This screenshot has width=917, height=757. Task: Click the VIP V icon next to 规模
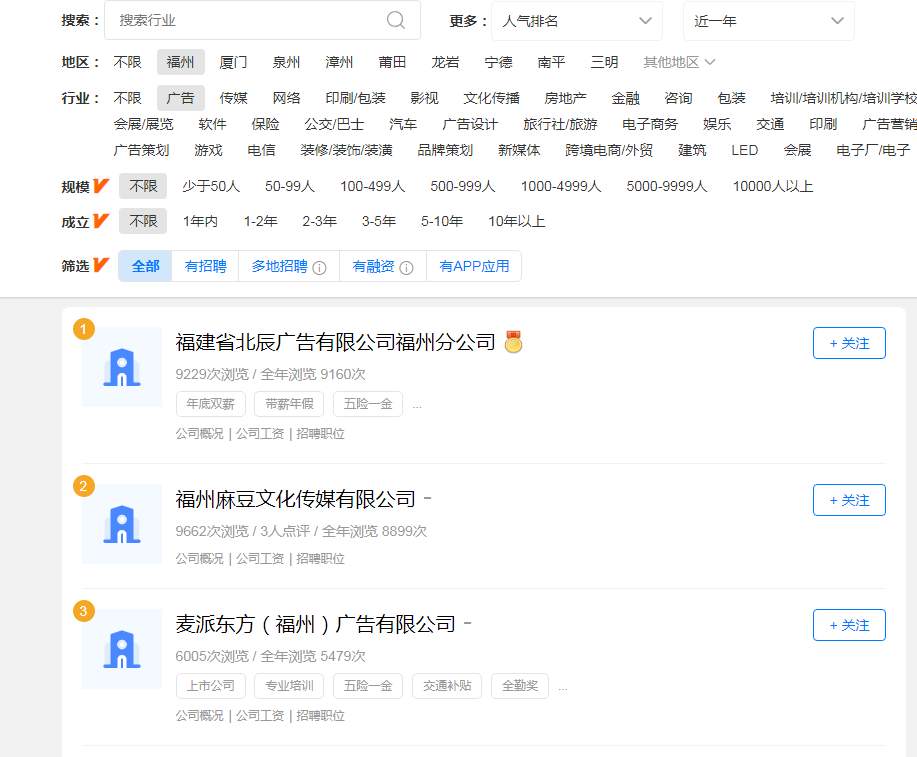(x=101, y=186)
